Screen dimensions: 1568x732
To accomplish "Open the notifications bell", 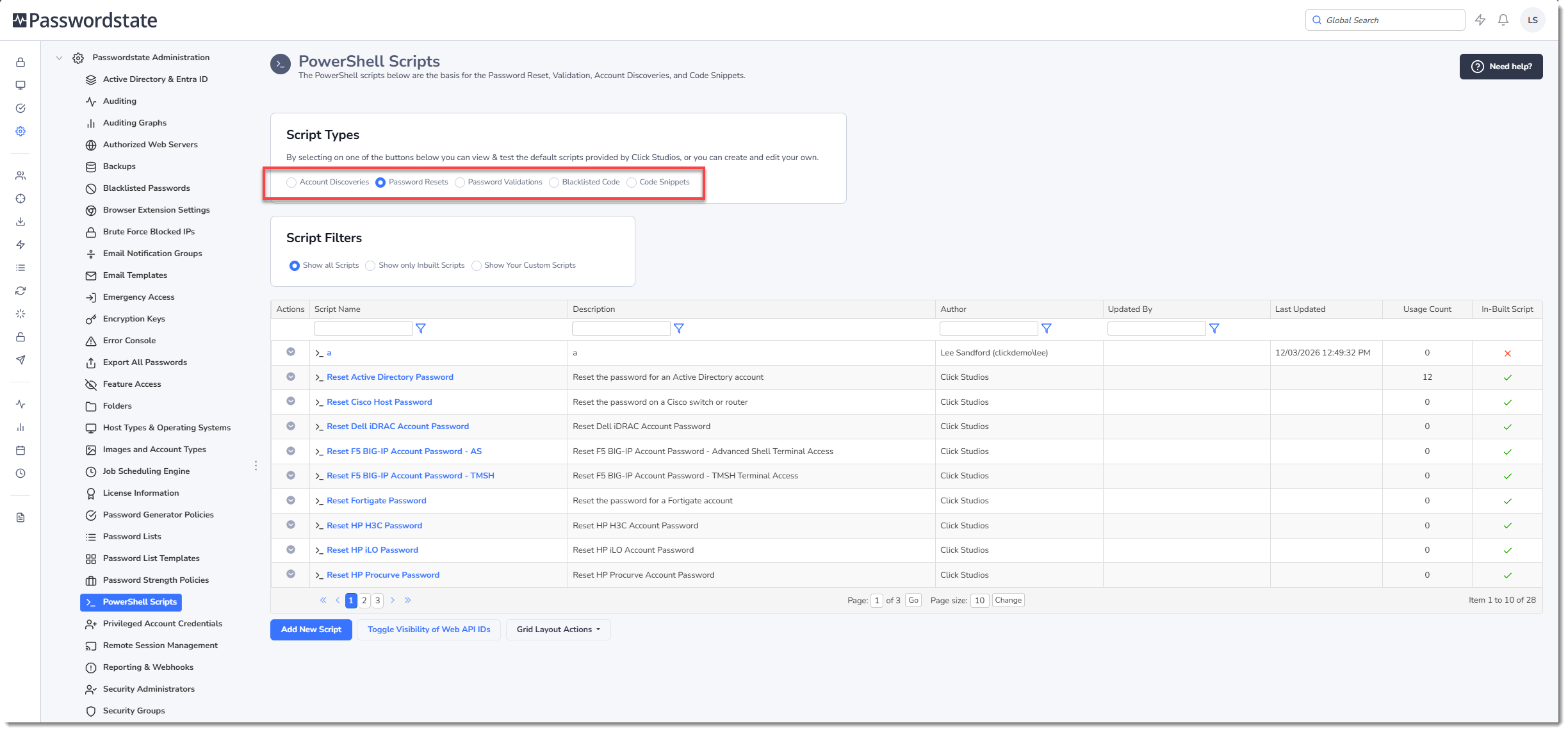I will click(x=1503, y=20).
